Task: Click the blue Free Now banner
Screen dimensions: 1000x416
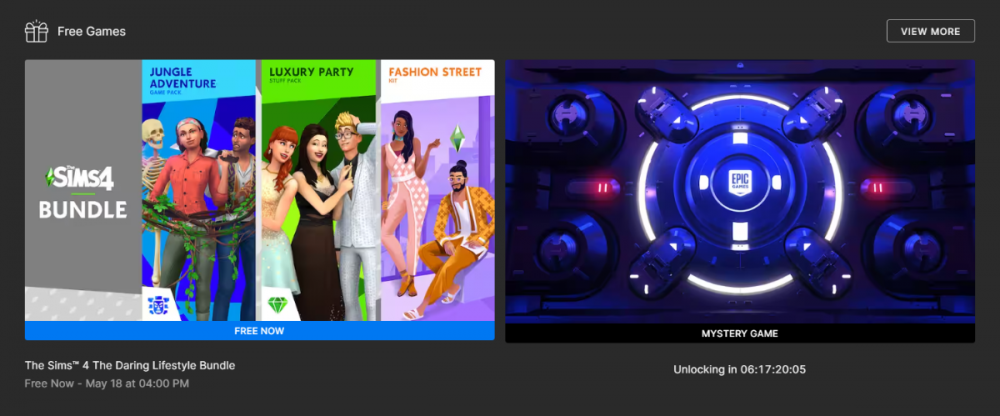Action: [x=260, y=331]
